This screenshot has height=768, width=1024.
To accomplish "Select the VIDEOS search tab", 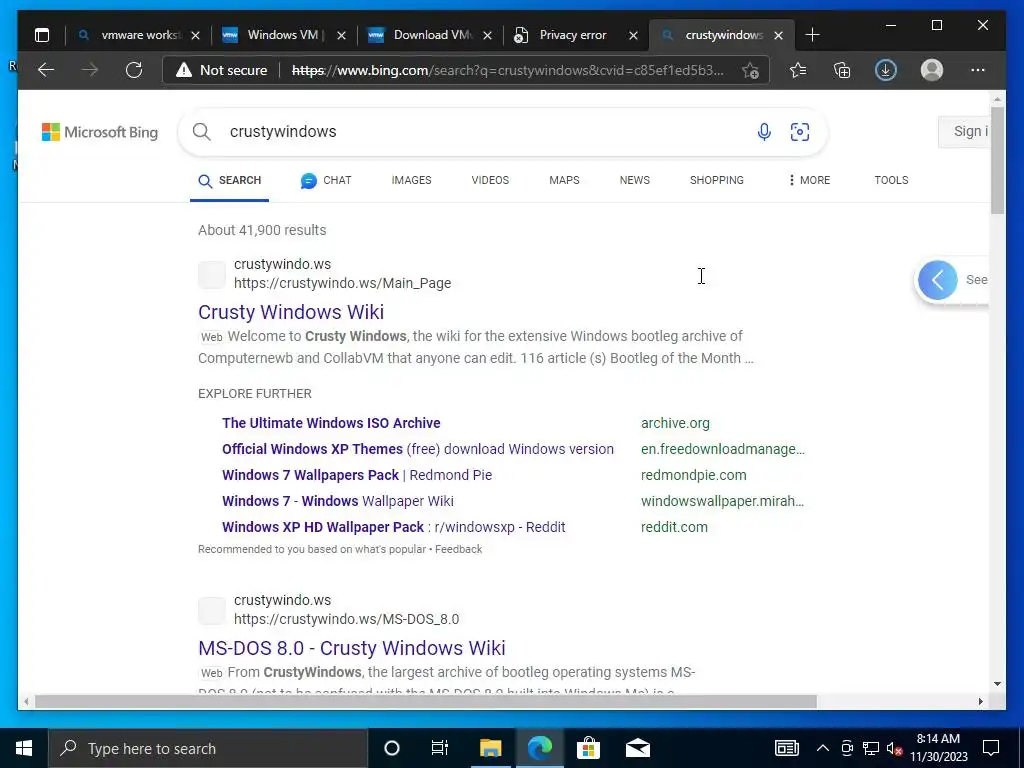I will point(490,180).
